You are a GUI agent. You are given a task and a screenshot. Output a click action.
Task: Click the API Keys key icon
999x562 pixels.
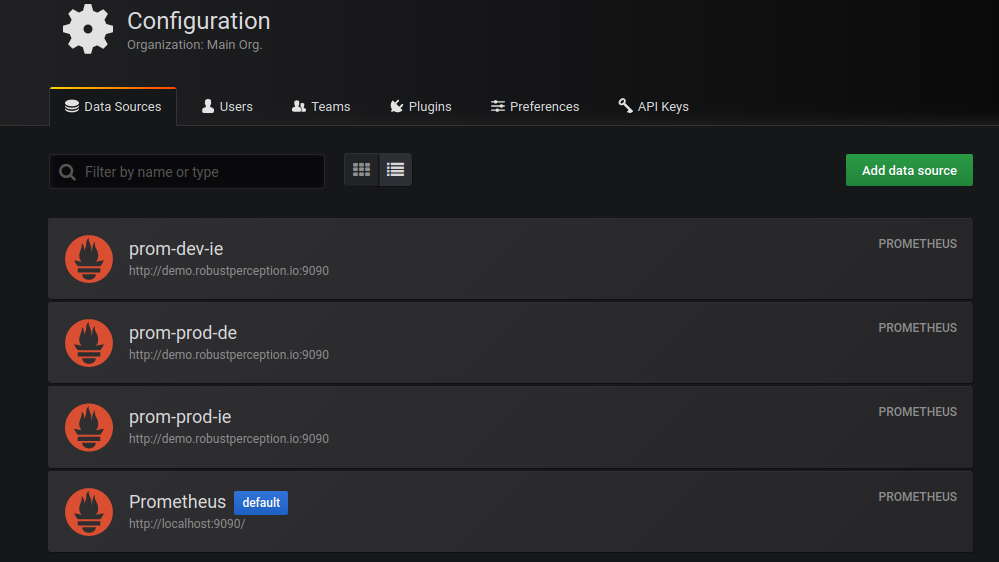coord(625,106)
